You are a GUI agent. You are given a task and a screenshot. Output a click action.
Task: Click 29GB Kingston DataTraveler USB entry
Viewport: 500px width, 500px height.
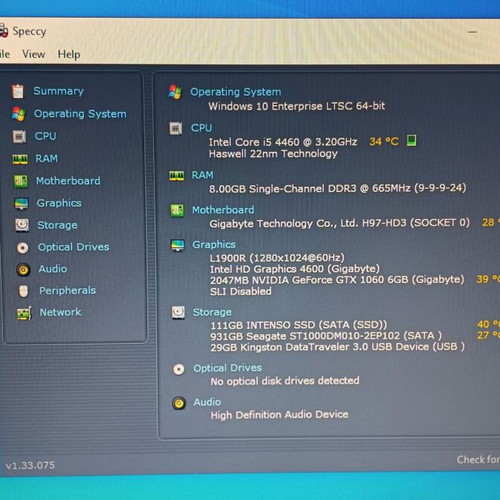(337, 347)
